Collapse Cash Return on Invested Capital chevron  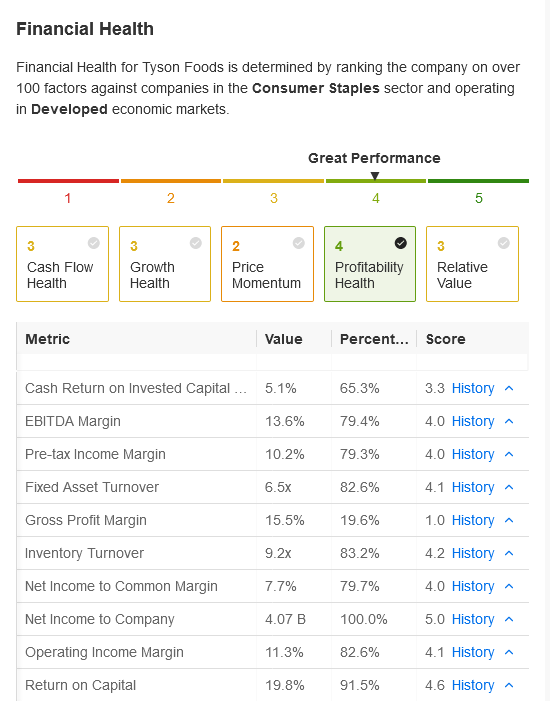509,388
